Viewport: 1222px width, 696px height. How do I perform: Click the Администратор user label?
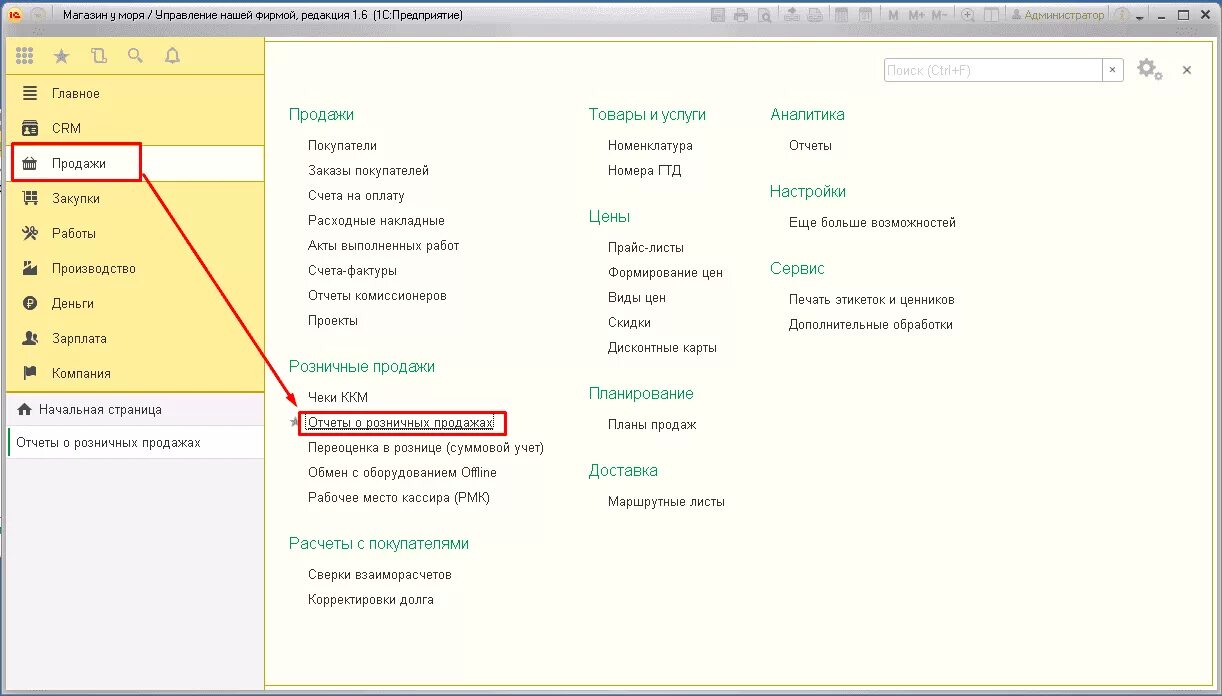[x=1058, y=15]
